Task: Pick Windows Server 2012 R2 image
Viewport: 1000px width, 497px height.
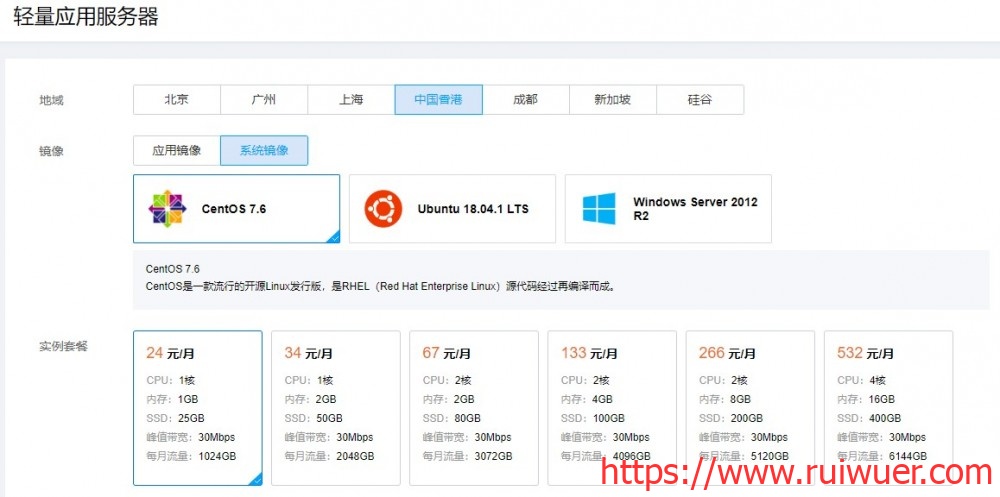Action: [x=668, y=209]
